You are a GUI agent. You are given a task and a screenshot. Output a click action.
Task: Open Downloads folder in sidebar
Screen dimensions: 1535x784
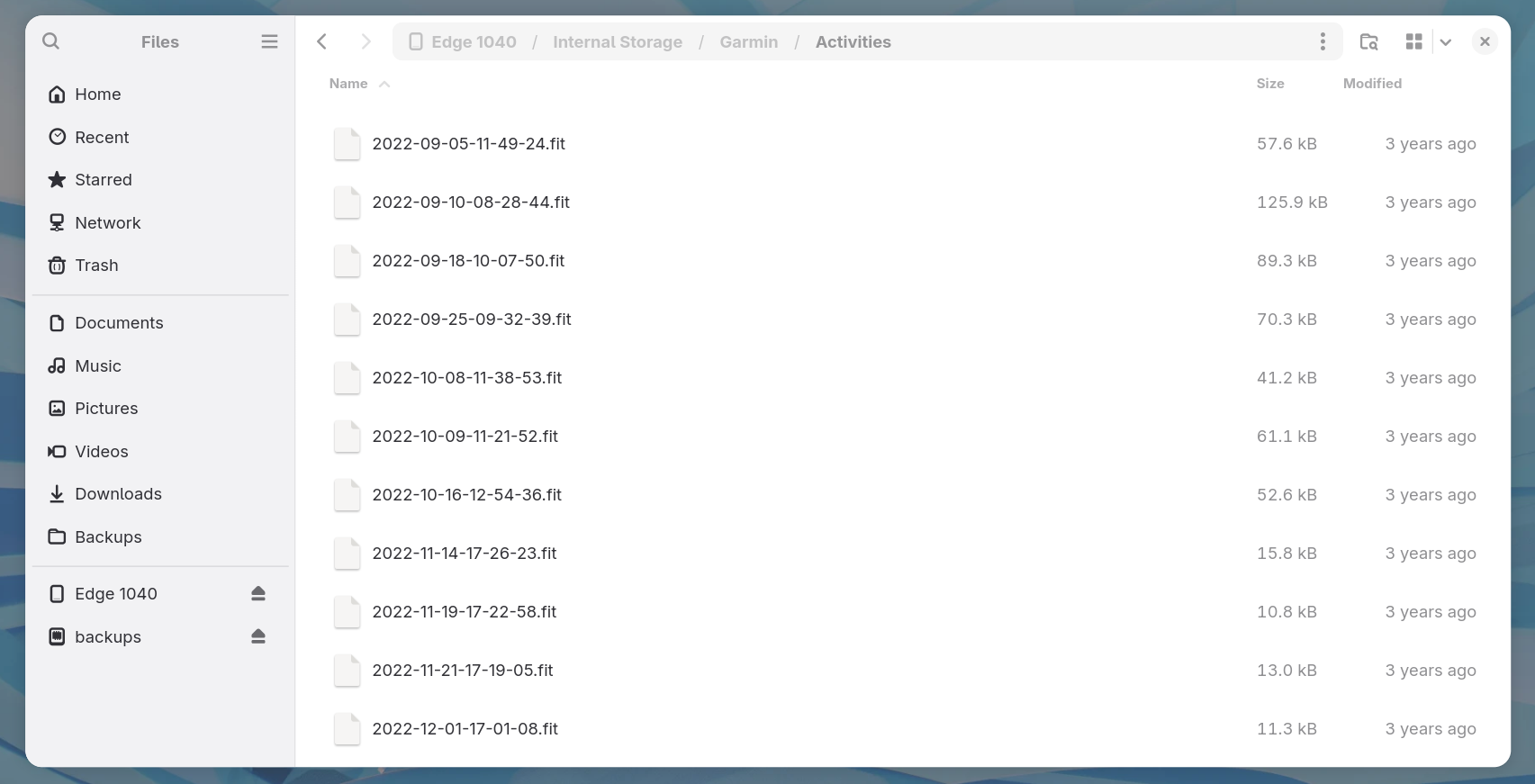click(x=160, y=494)
